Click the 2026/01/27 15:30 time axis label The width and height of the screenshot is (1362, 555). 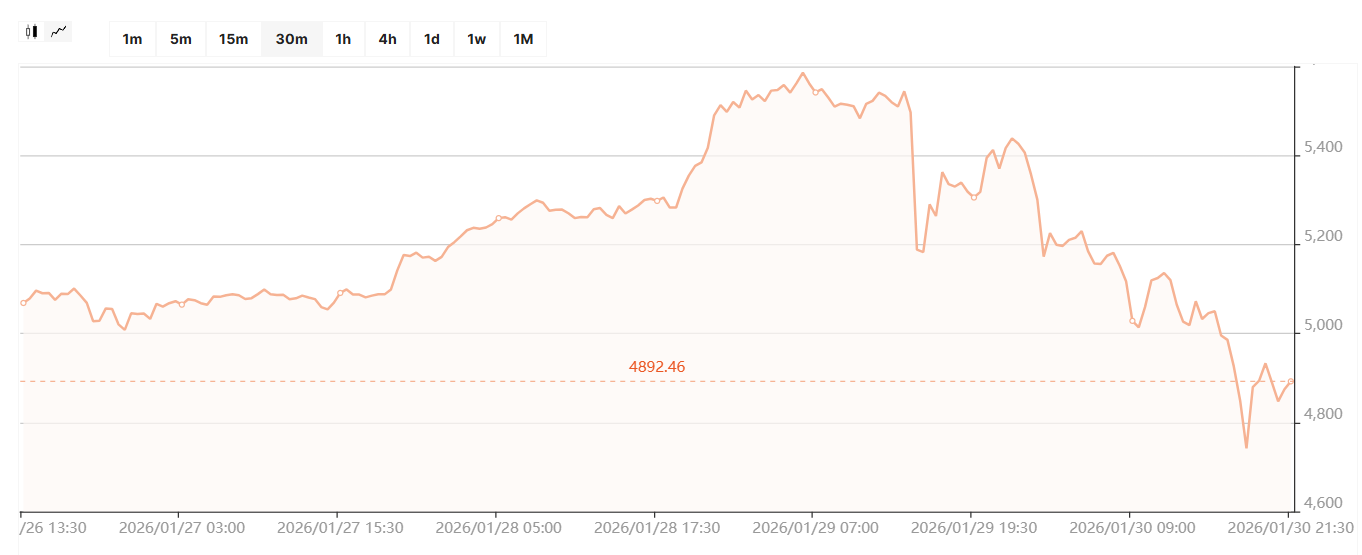(x=340, y=527)
